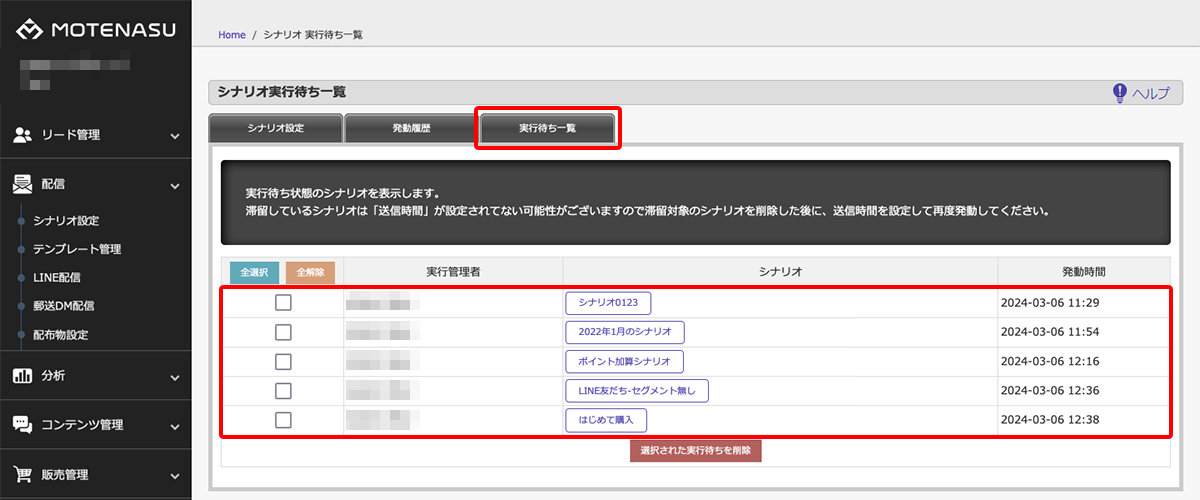Screen dimensions: 1200x500
Task: Expand the 分析 menu chevron
Action: [175, 377]
